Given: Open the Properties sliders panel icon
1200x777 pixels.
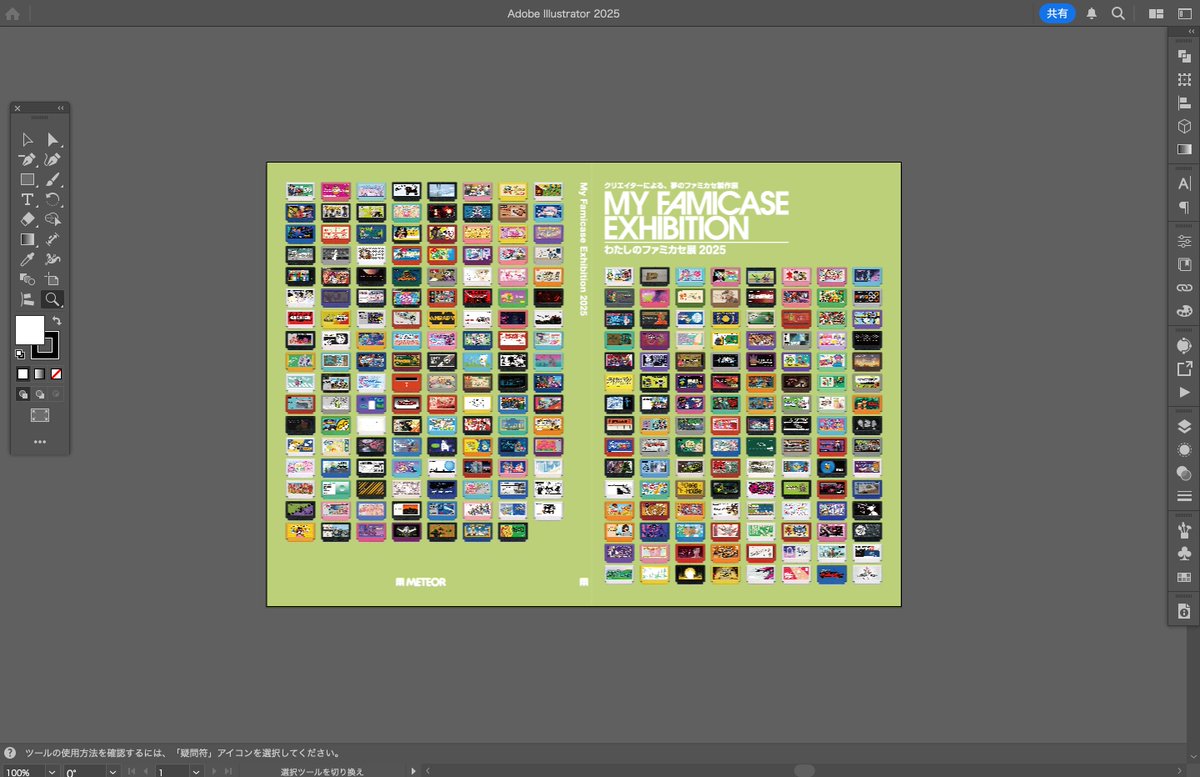Looking at the screenshot, I should (x=1184, y=241).
